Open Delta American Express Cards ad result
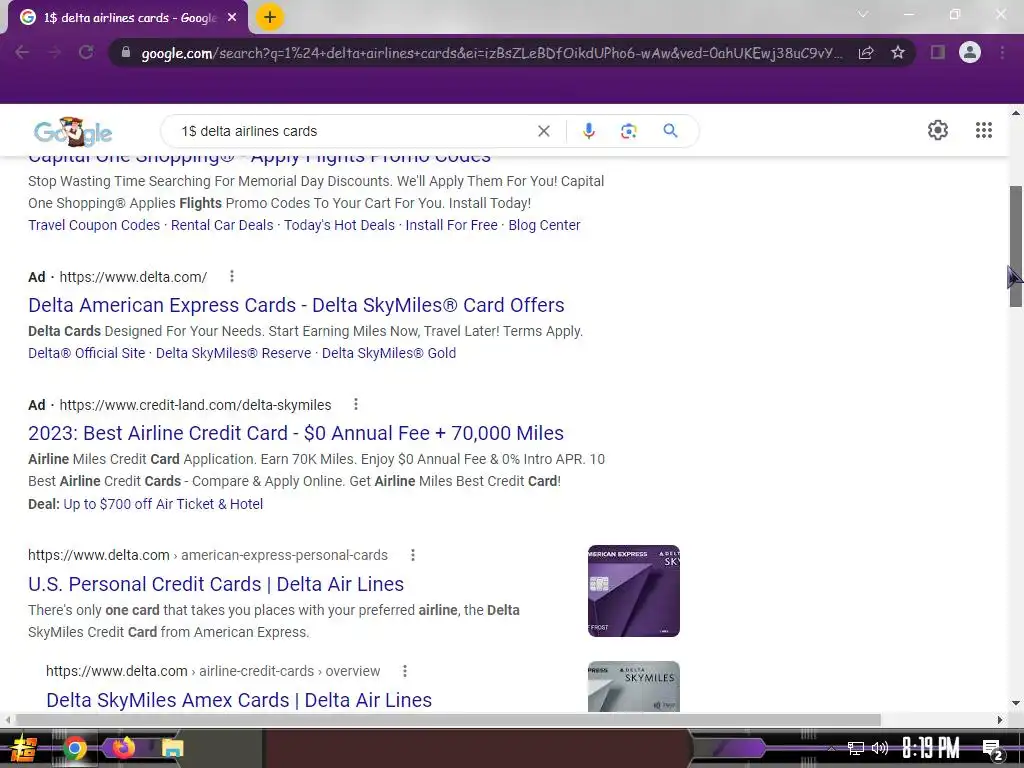This screenshot has height=768, width=1024. coord(296,305)
